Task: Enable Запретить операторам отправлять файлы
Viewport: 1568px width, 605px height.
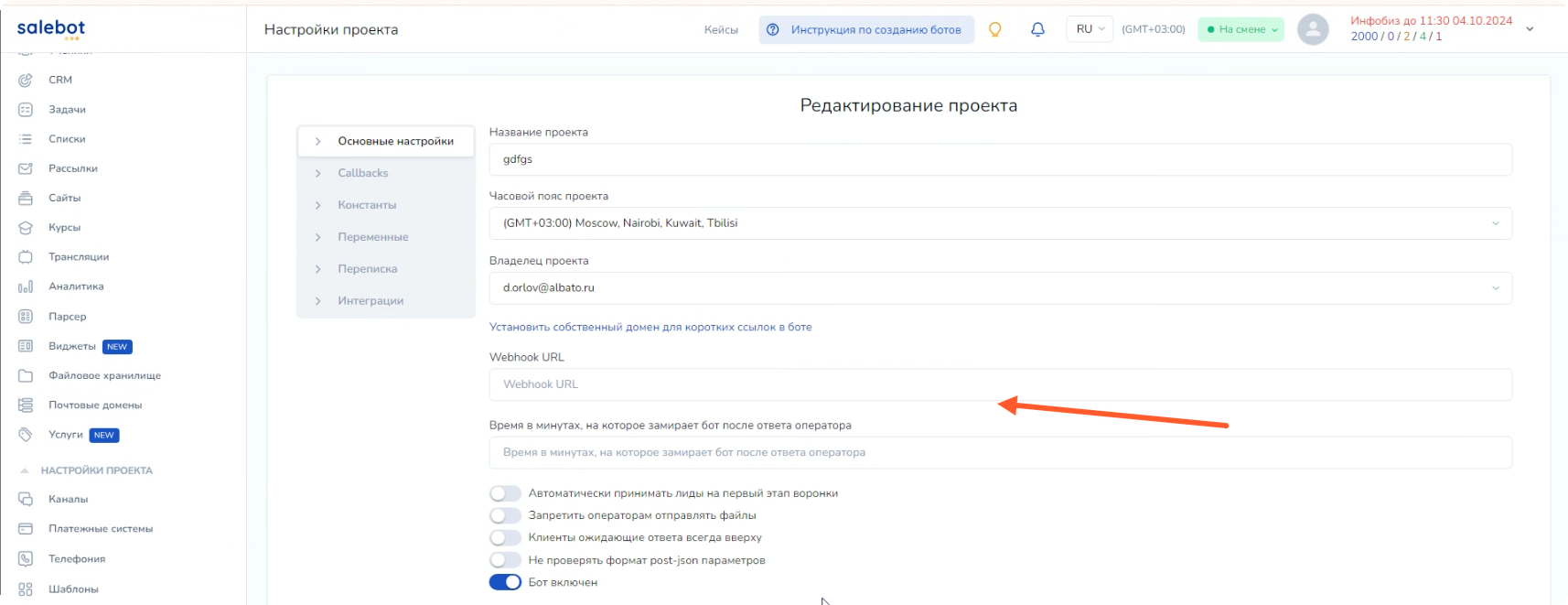Action: 505,515
